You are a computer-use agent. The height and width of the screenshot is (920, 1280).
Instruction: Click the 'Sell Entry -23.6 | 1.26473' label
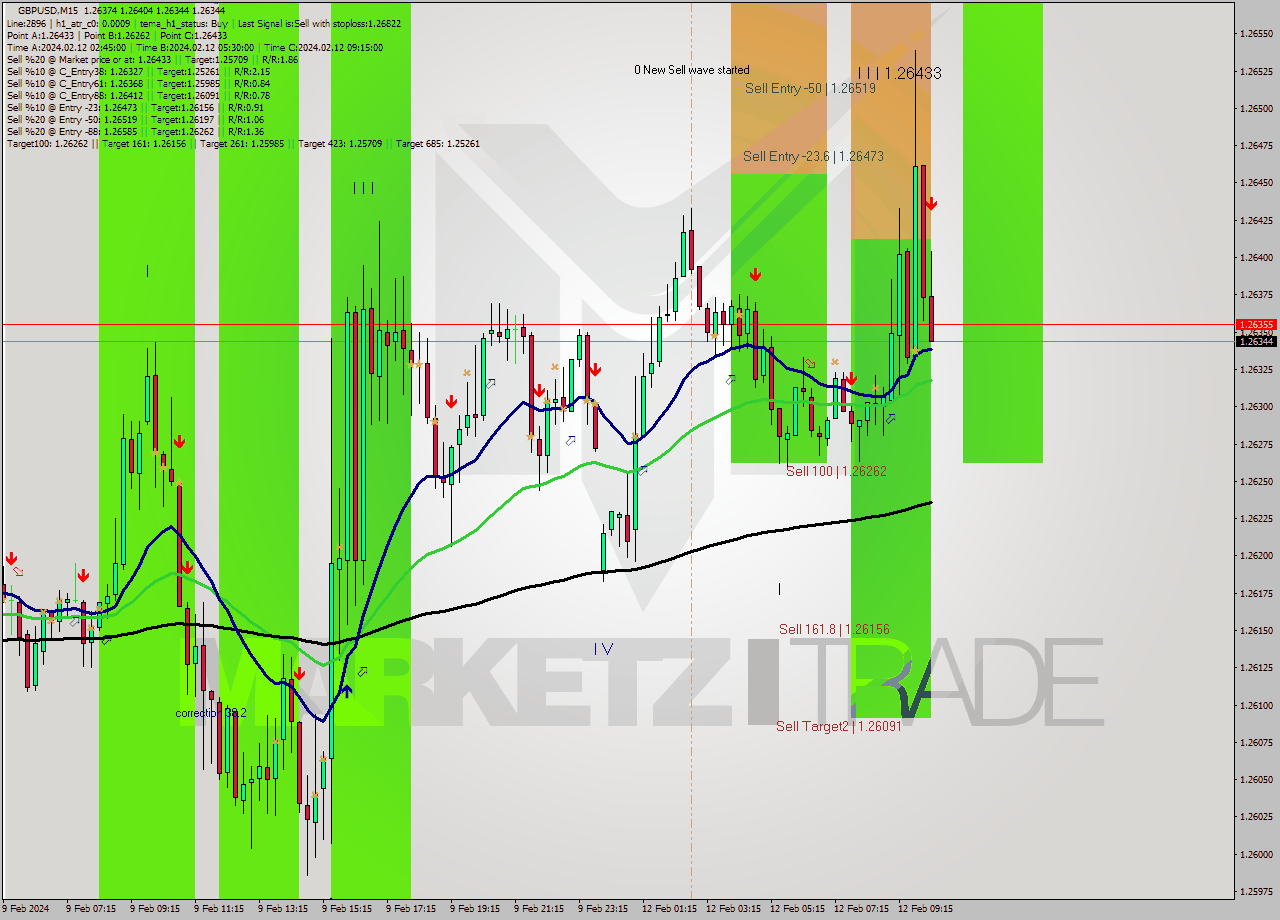click(813, 156)
